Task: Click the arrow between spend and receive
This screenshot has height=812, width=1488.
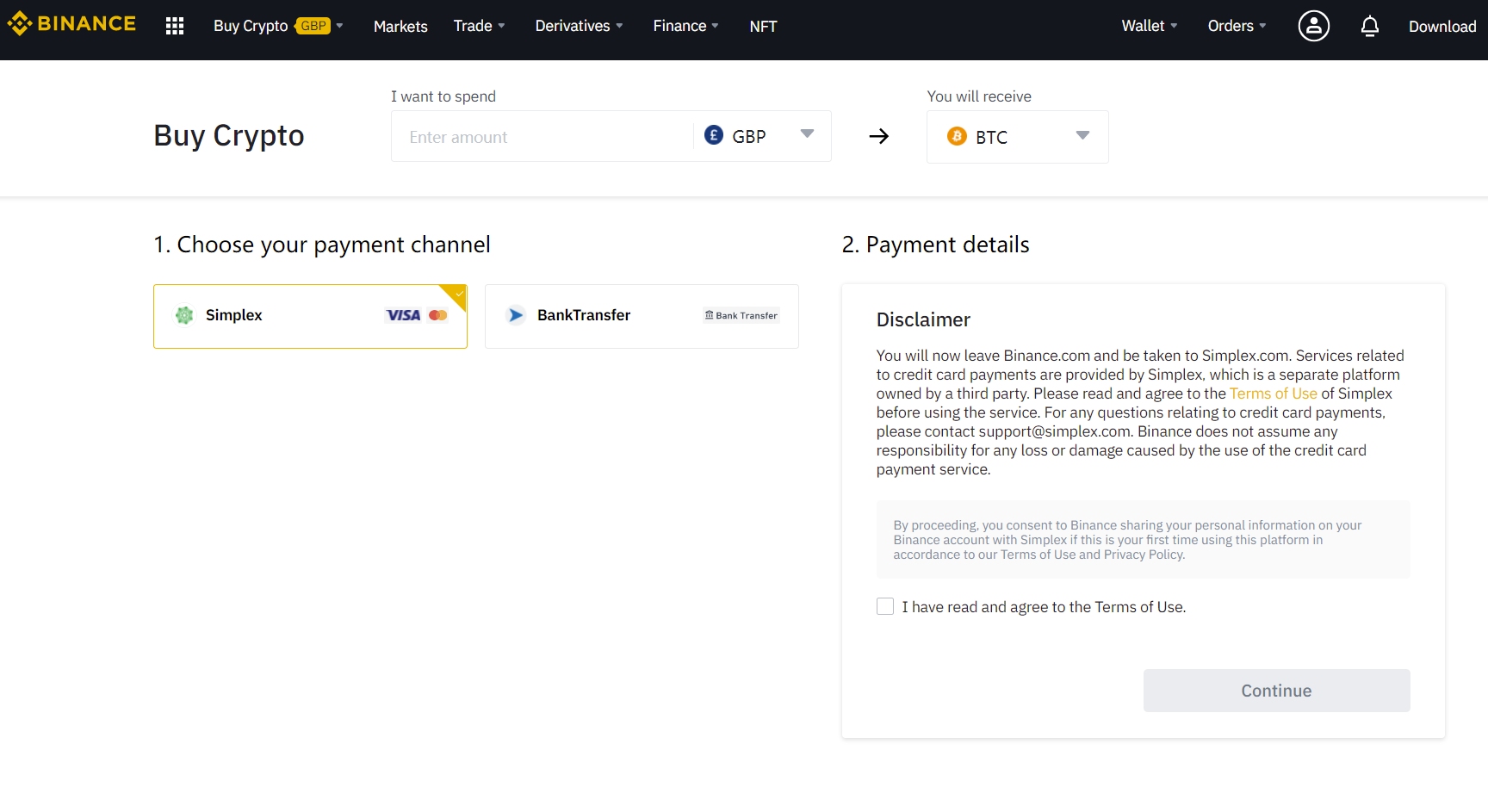Action: coord(878,136)
